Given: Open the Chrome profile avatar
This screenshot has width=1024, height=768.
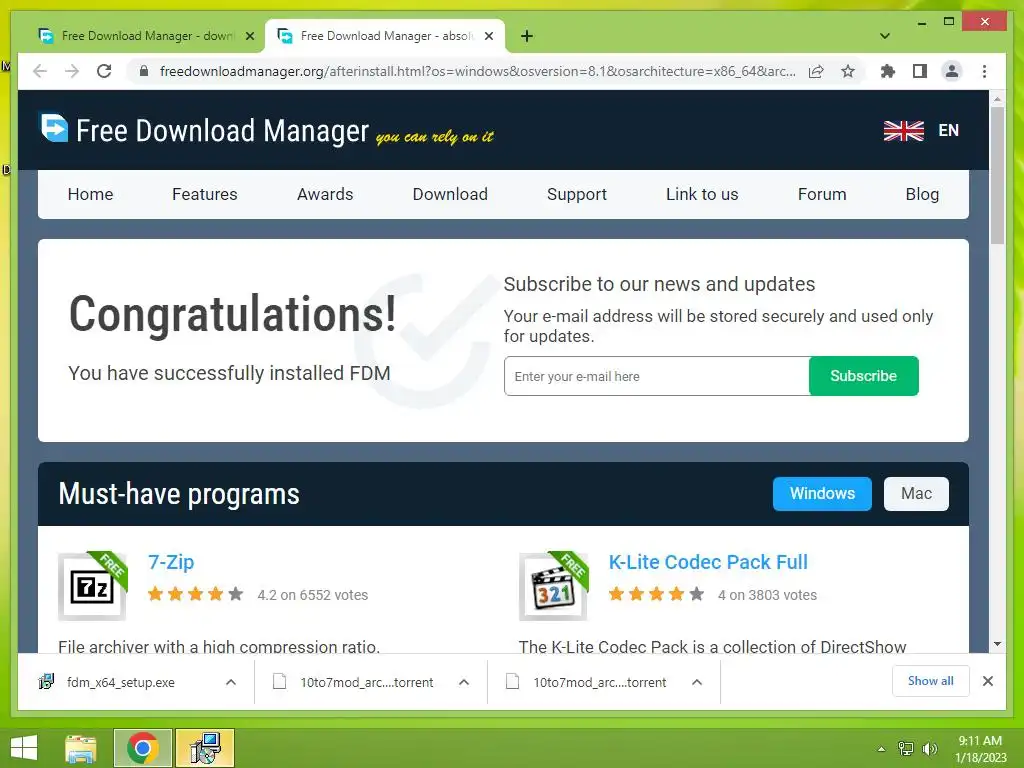Looking at the screenshot, I should pos(952,71).
